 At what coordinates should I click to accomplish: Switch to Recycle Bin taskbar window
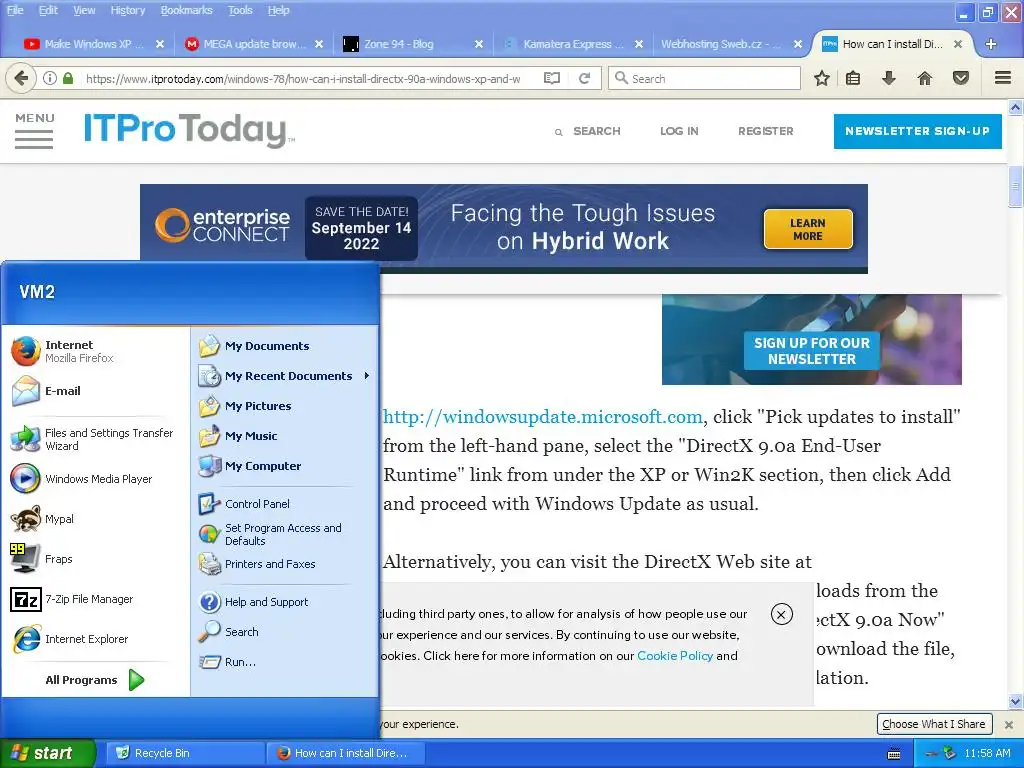(x=185, y=753)
